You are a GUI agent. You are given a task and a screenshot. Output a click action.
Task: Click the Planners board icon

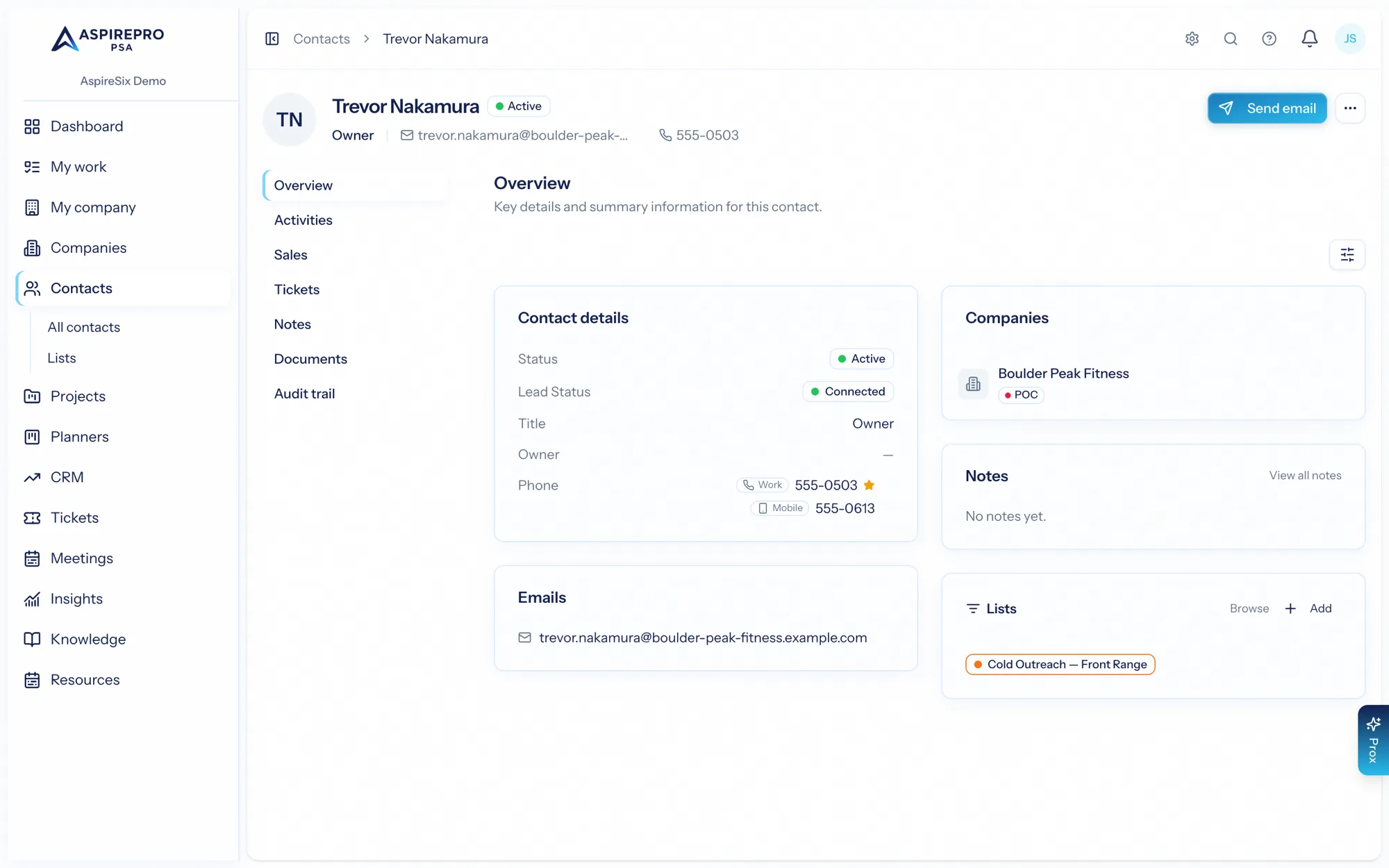pos(32,437)
